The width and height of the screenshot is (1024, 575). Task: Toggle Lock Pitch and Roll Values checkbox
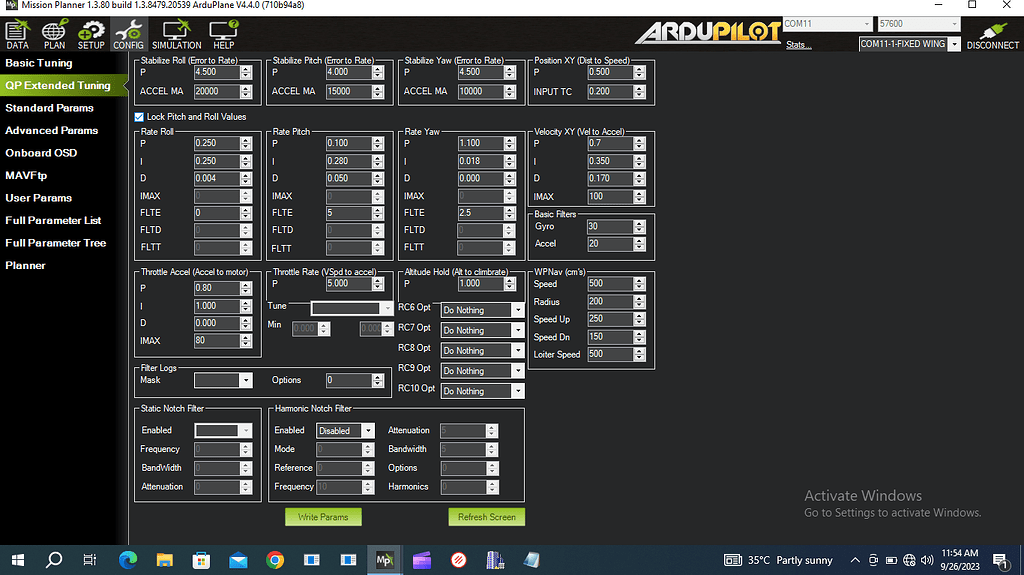139,117
